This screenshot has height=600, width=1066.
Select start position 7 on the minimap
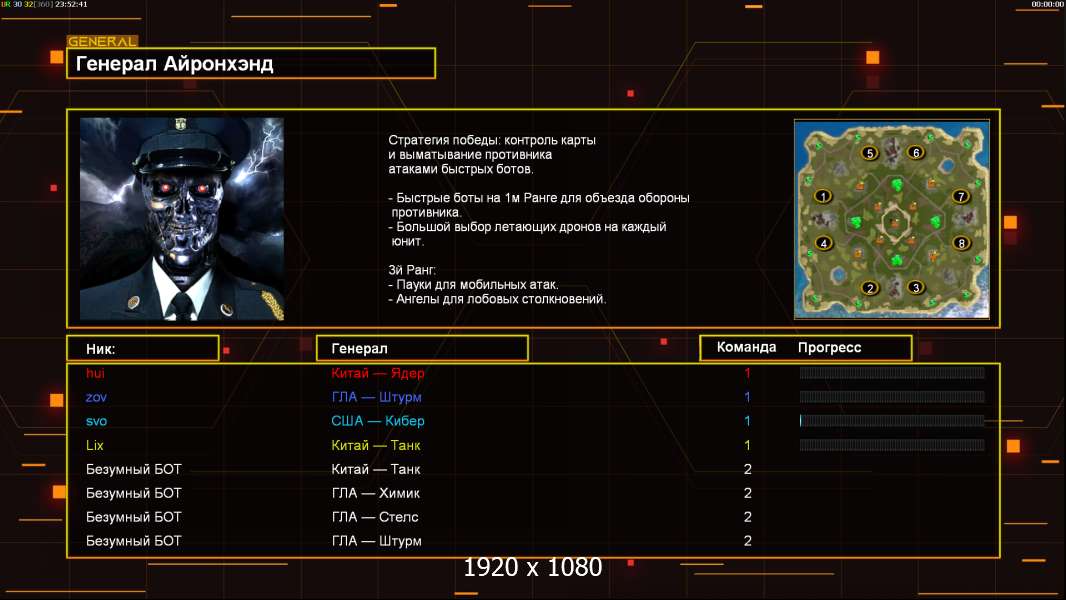tap(961, 196)
